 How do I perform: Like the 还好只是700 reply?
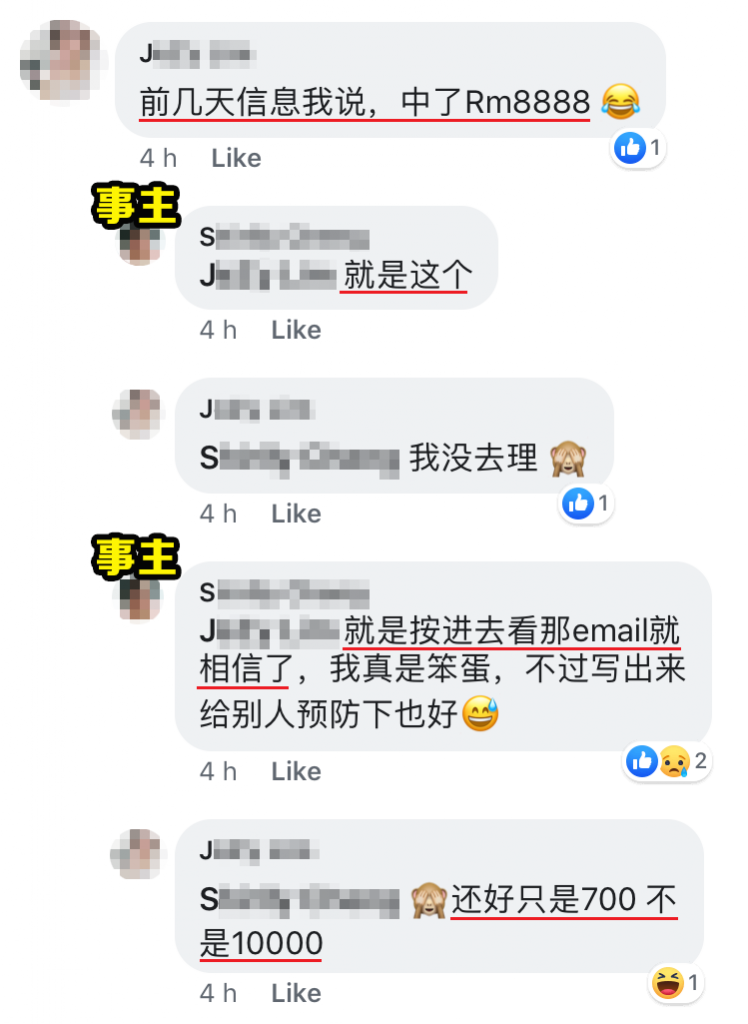click(296, 993)
